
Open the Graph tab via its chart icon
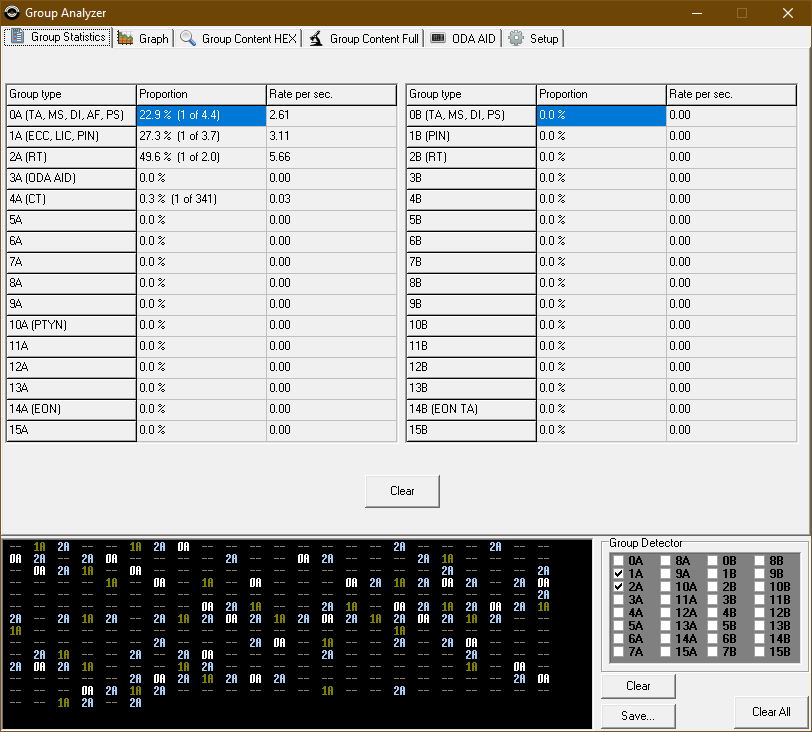[x=126, y=38]
